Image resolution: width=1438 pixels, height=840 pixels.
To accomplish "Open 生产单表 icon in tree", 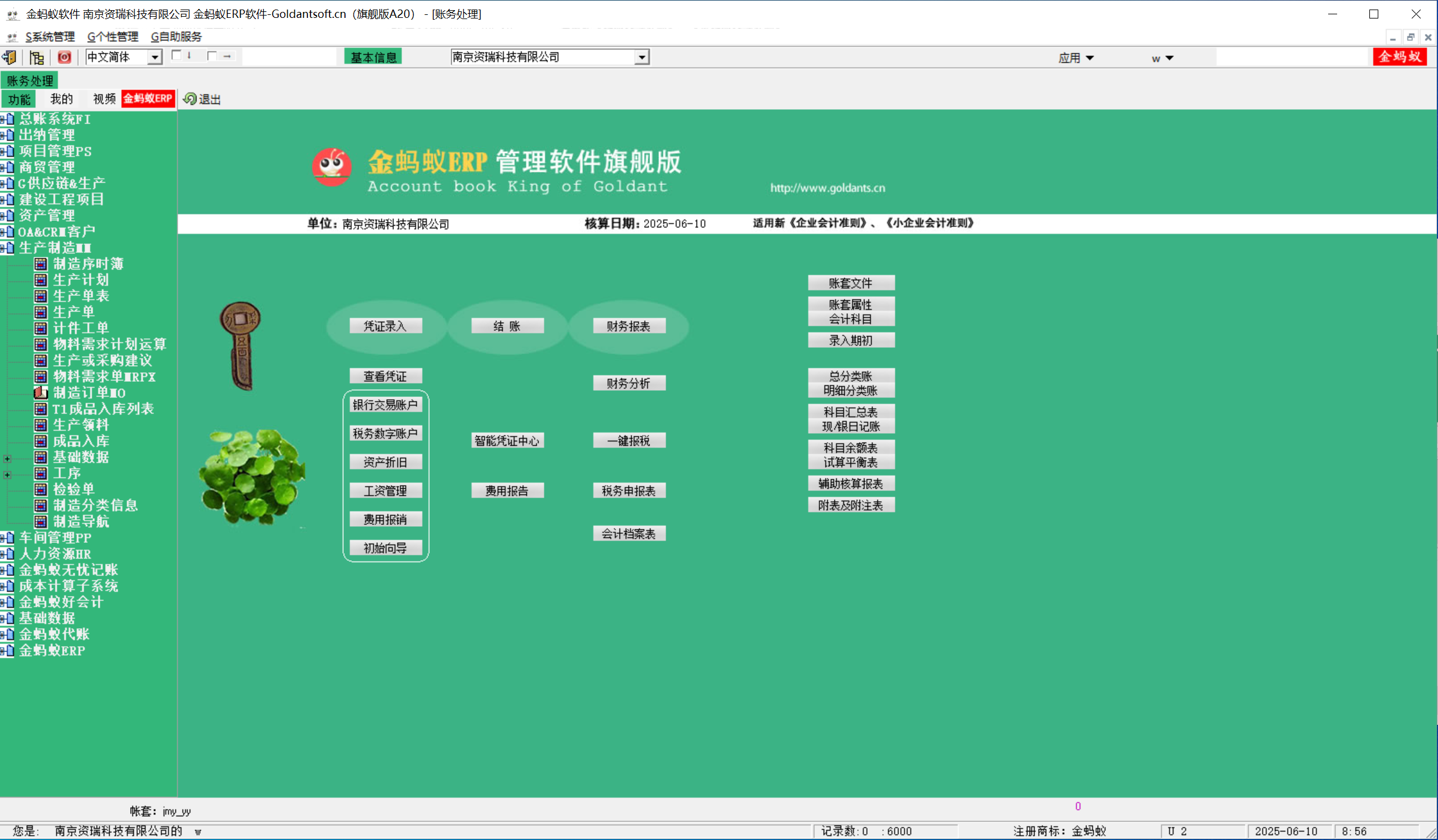I will coord(41,296).
